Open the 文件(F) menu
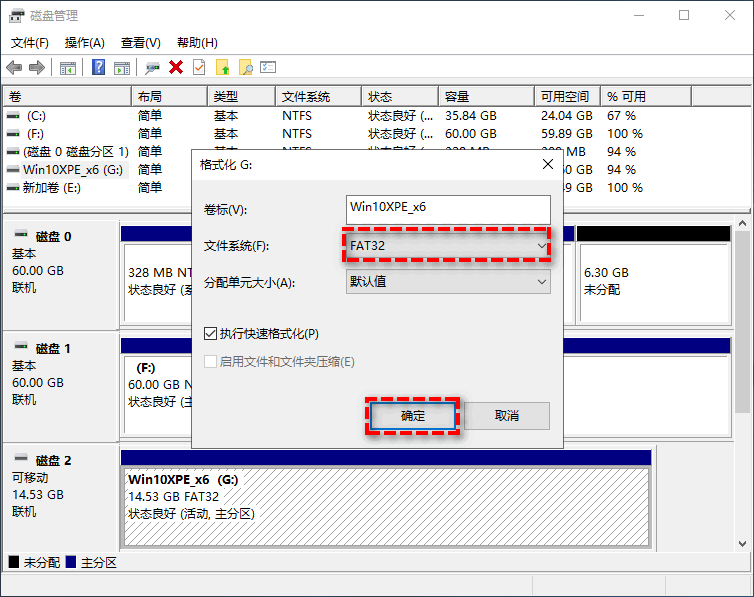754x597 pixels. pos(30,43)
